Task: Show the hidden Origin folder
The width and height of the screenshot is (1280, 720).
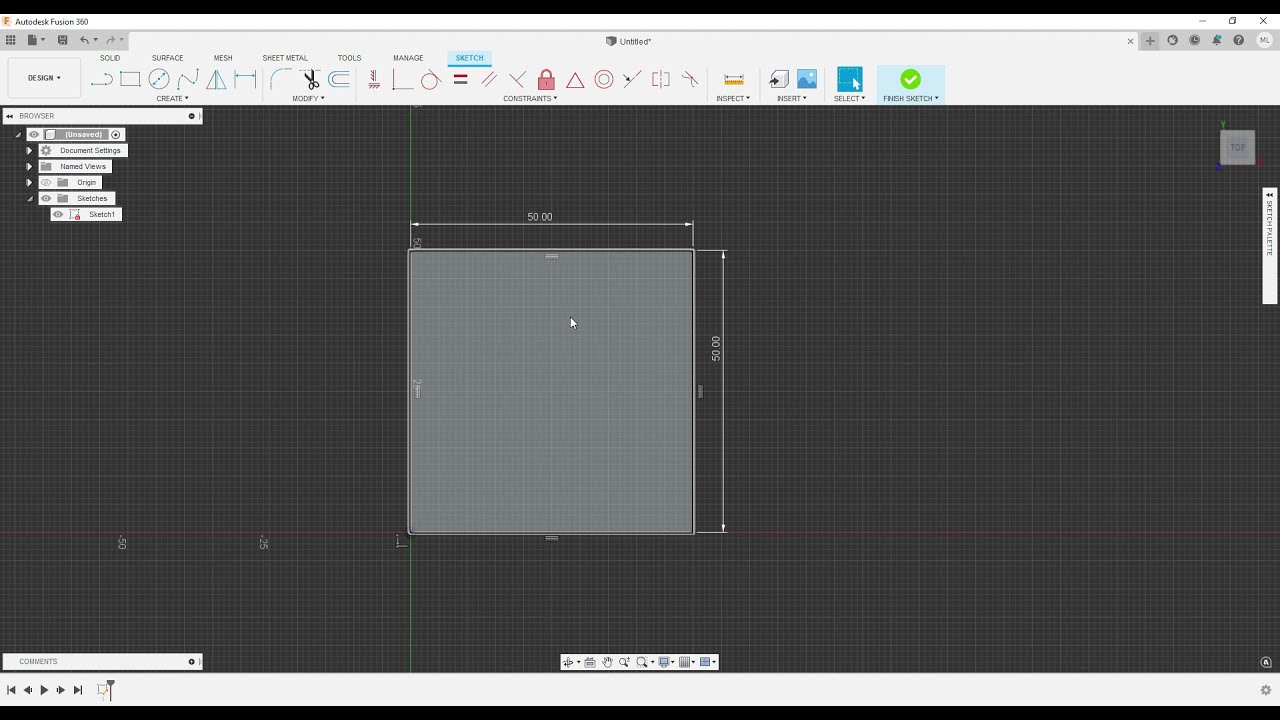Action: point(46,182)
